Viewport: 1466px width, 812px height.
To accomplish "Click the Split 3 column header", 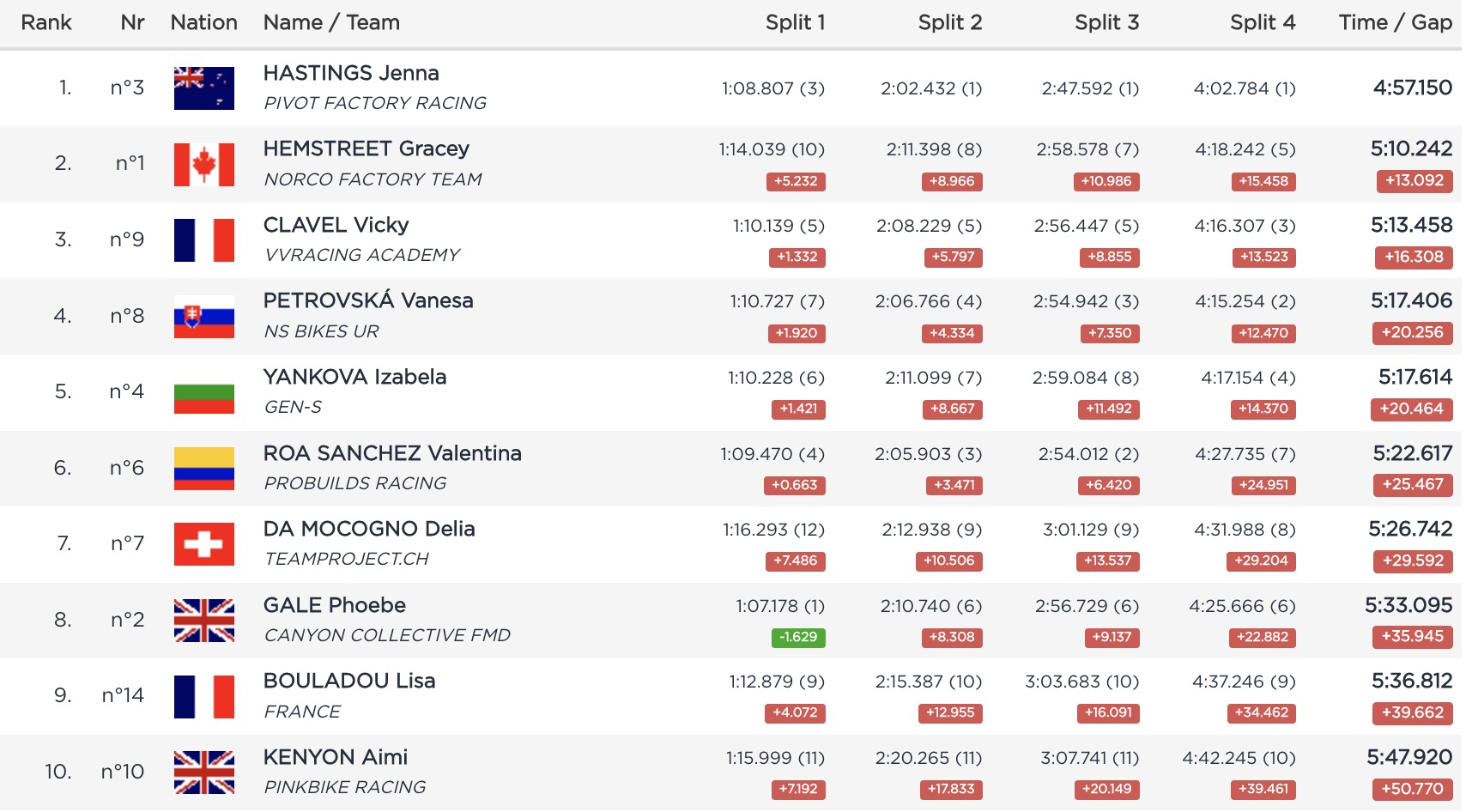I will [x=1106, y=22].
